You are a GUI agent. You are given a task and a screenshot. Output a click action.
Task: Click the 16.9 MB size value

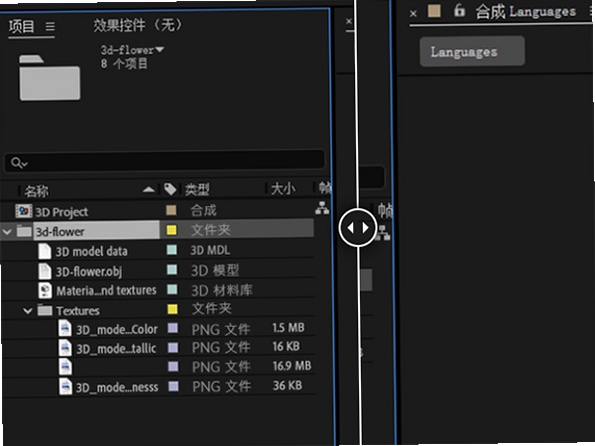[x=292, y=366]
